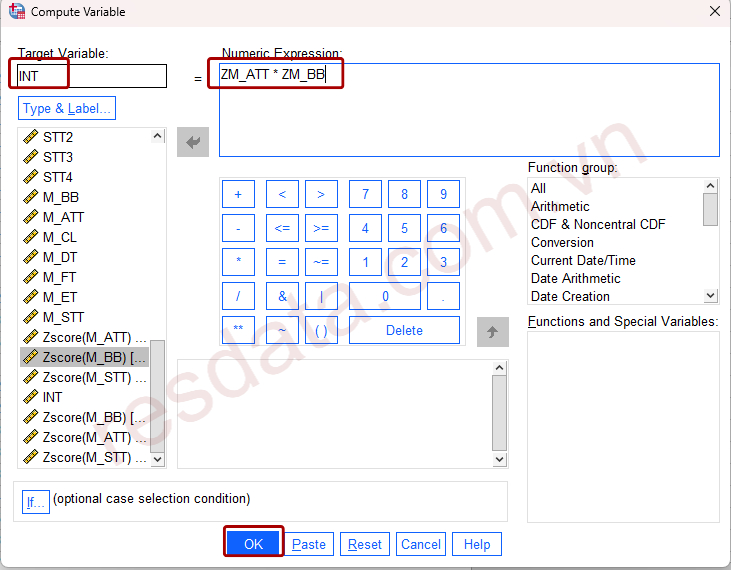Click the up arrow to insert function
731x570 pixels.
(492, 331)
